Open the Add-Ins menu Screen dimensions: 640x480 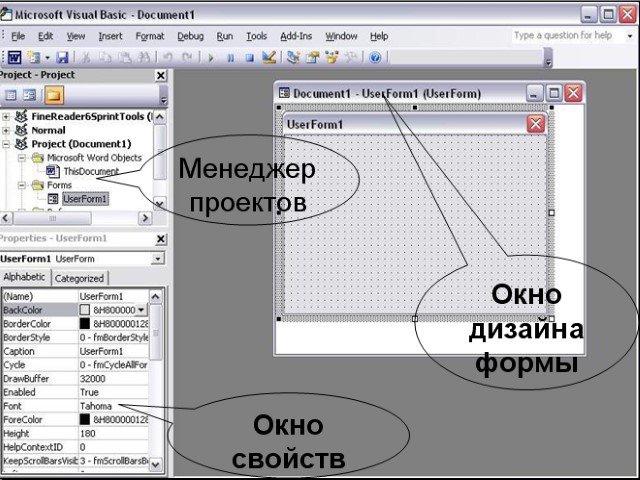pyautogui.click(x=296, y=36)
